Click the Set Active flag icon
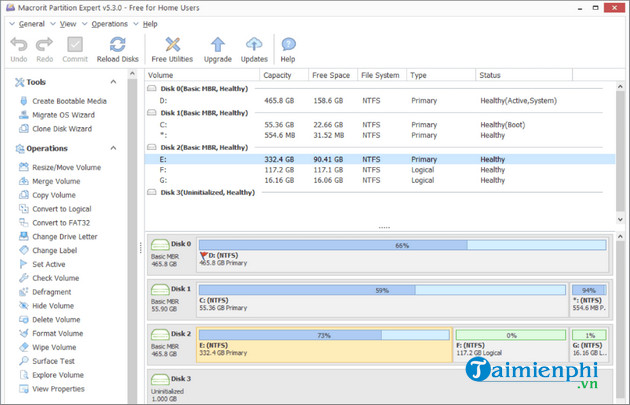The width and height of the screenshot is (630, 405). pyautogui.click(x=24, y=264)
